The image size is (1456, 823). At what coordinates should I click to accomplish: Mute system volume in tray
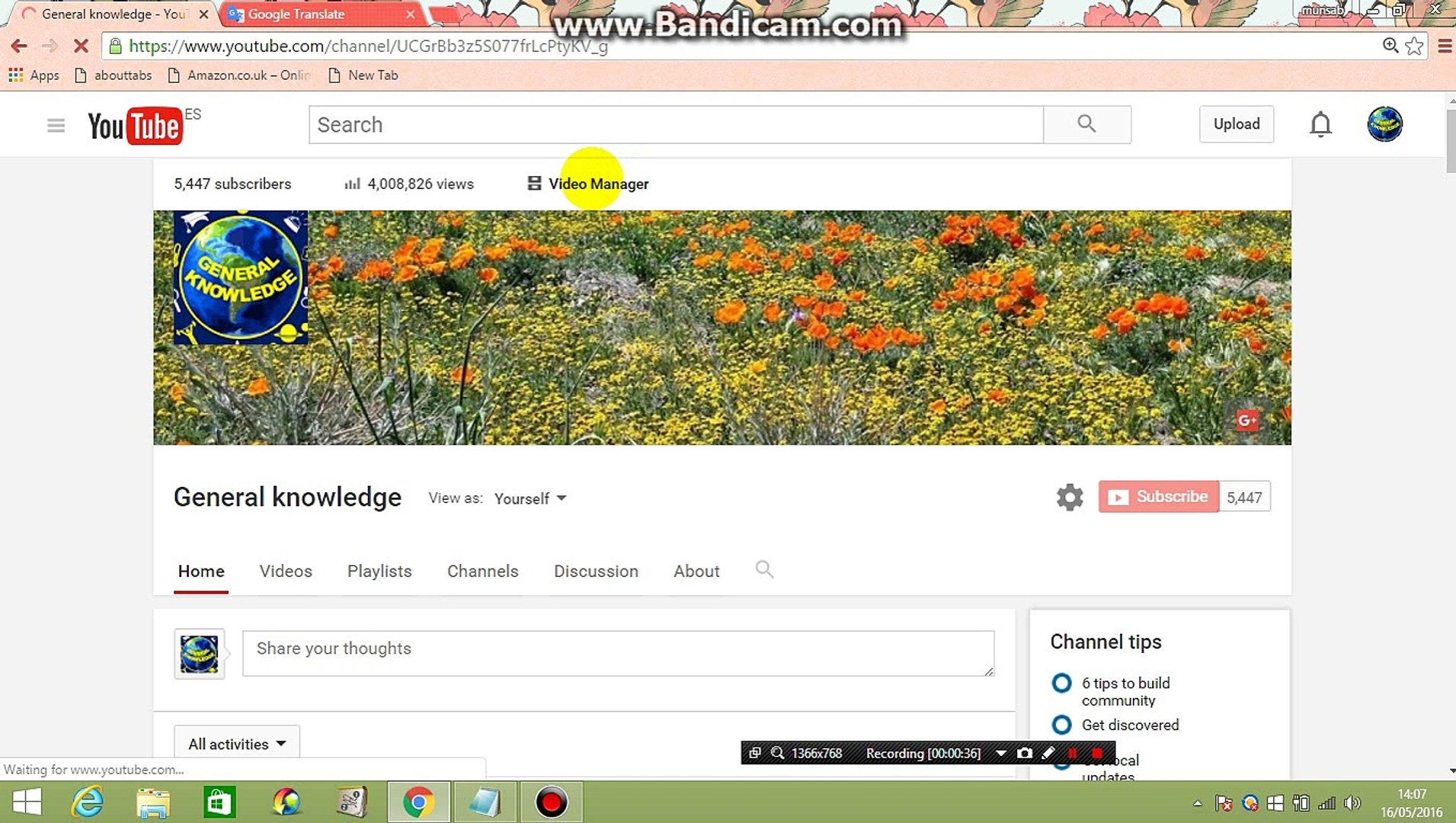pos(1353,802)
